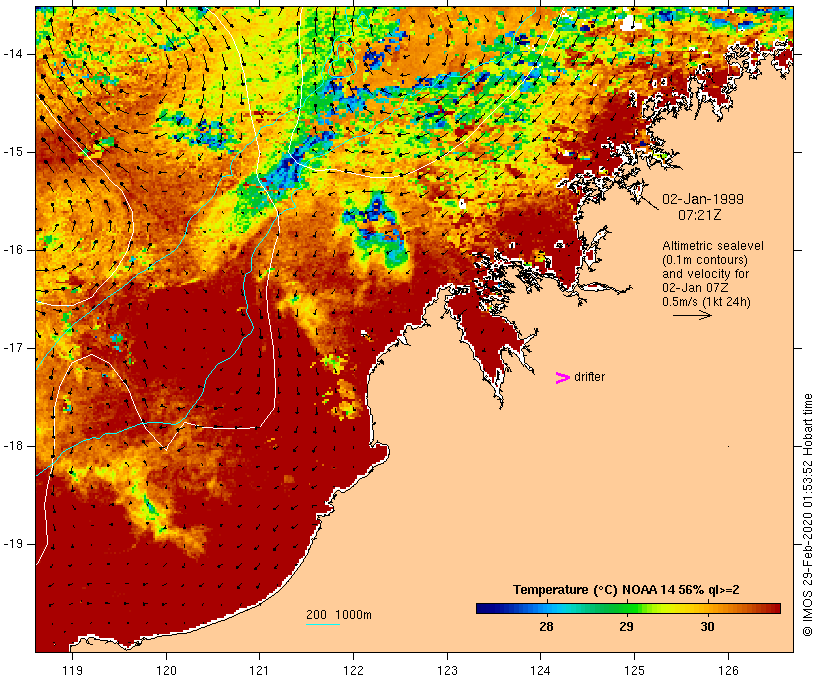820x680 pixels.
Task: Click longitude axis label '119'
Action: pyautogui.click(x=72, y=670)
